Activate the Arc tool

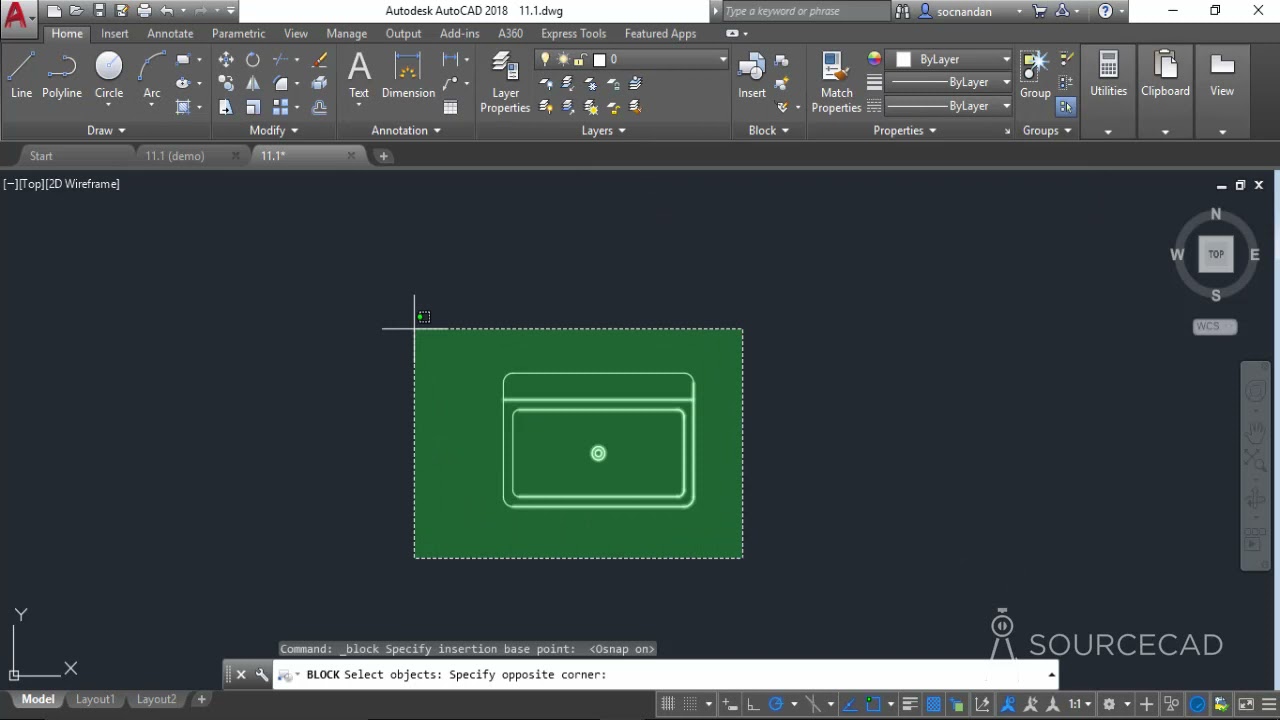coord(152,76)
